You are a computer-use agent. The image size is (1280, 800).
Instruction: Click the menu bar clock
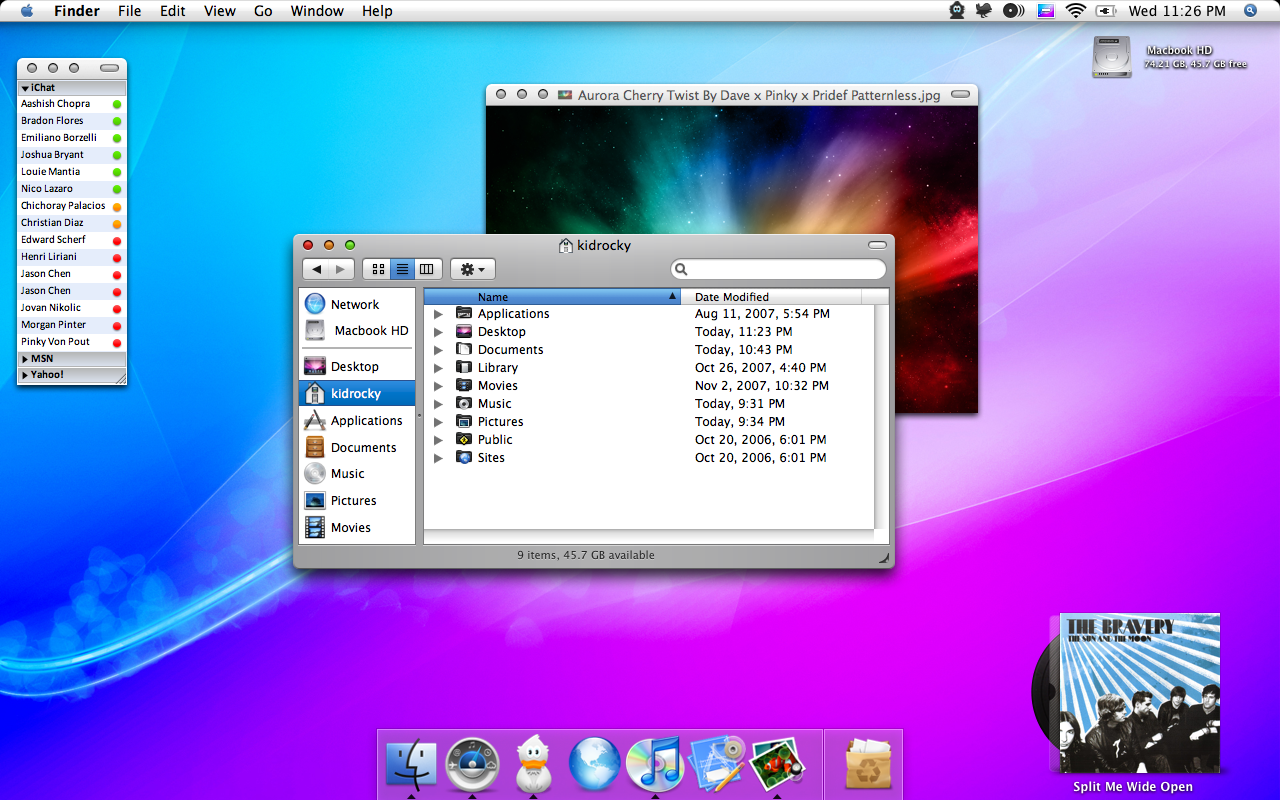[1177, 11]
